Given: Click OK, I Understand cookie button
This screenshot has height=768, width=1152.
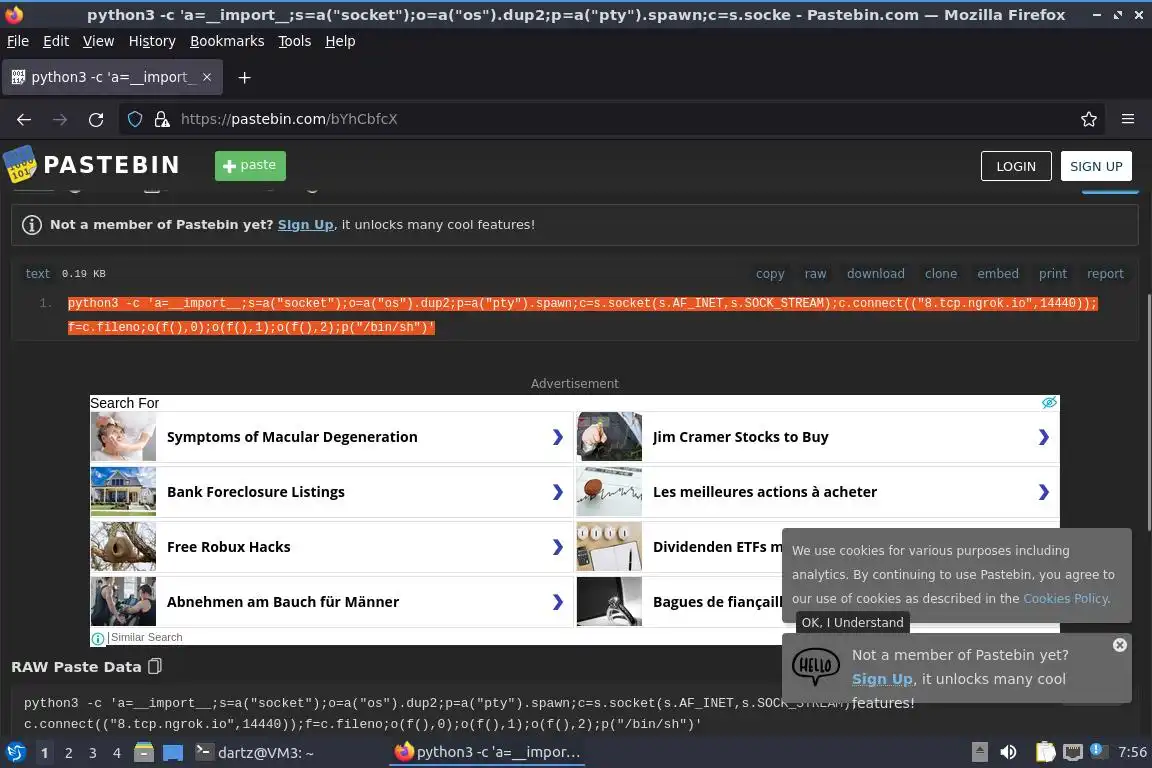Looking at the screenshot, I should point(852,622).
